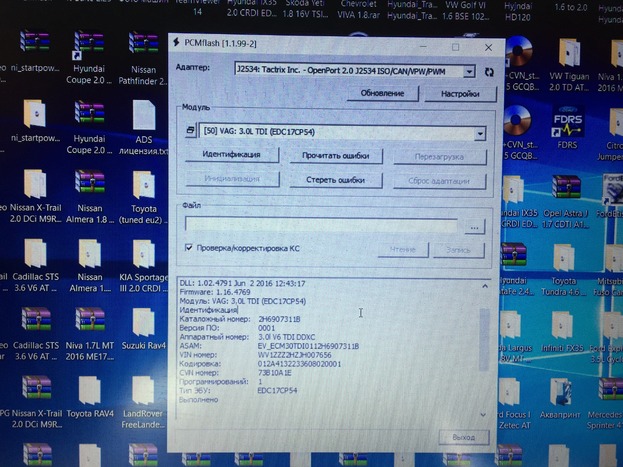Click the adapter refresh icon
Image resolution: width=623 pixels, height=467 pixels.
488,72
